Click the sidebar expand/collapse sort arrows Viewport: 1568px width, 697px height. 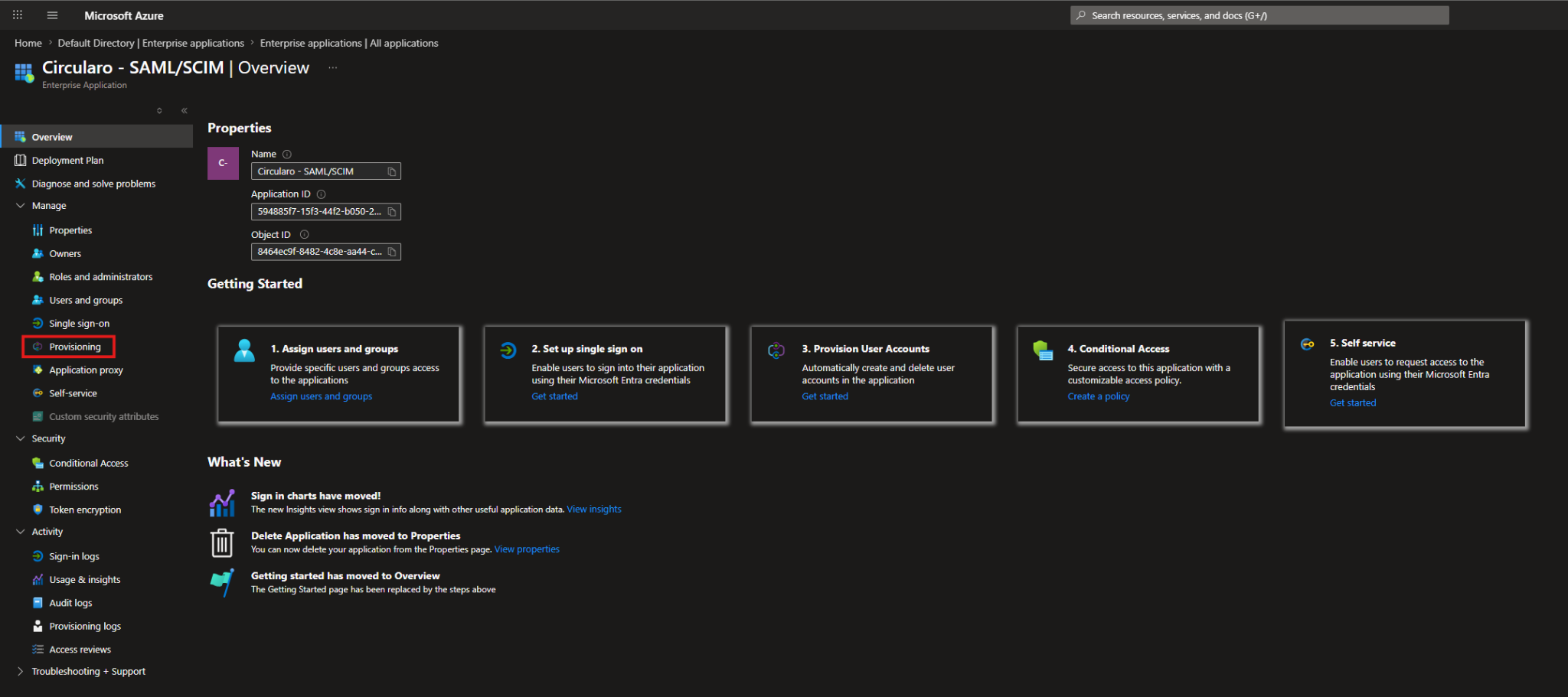point(159,111)
